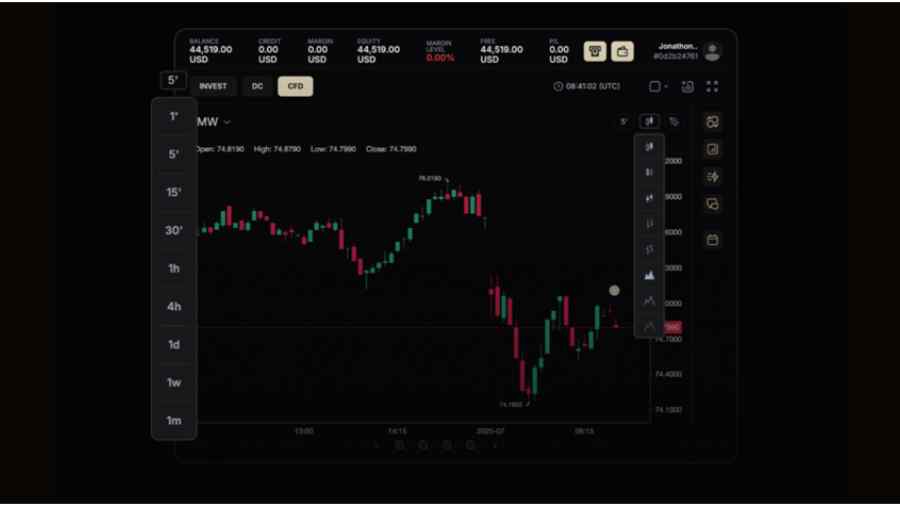The height and width of the screenshot is (506, 900).
Task: Select the CFD tab
Action: coord(295,86)
